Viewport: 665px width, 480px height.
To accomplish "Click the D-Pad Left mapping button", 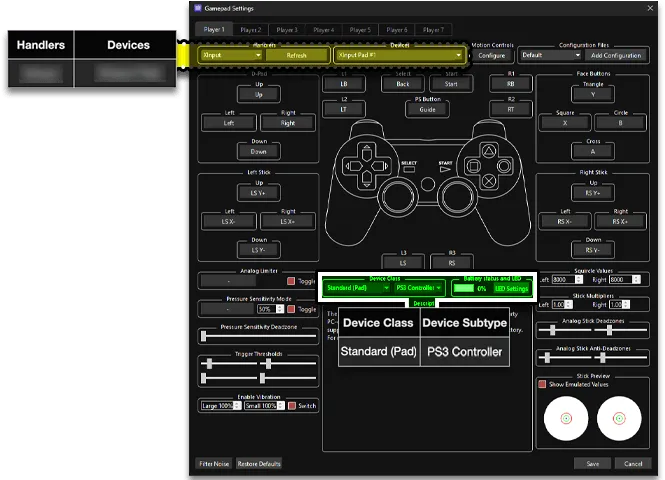I will [x=229, y=123].
